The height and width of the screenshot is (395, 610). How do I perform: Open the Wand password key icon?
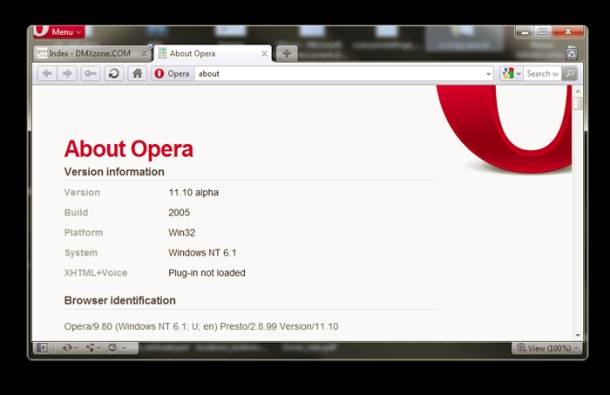90,74
